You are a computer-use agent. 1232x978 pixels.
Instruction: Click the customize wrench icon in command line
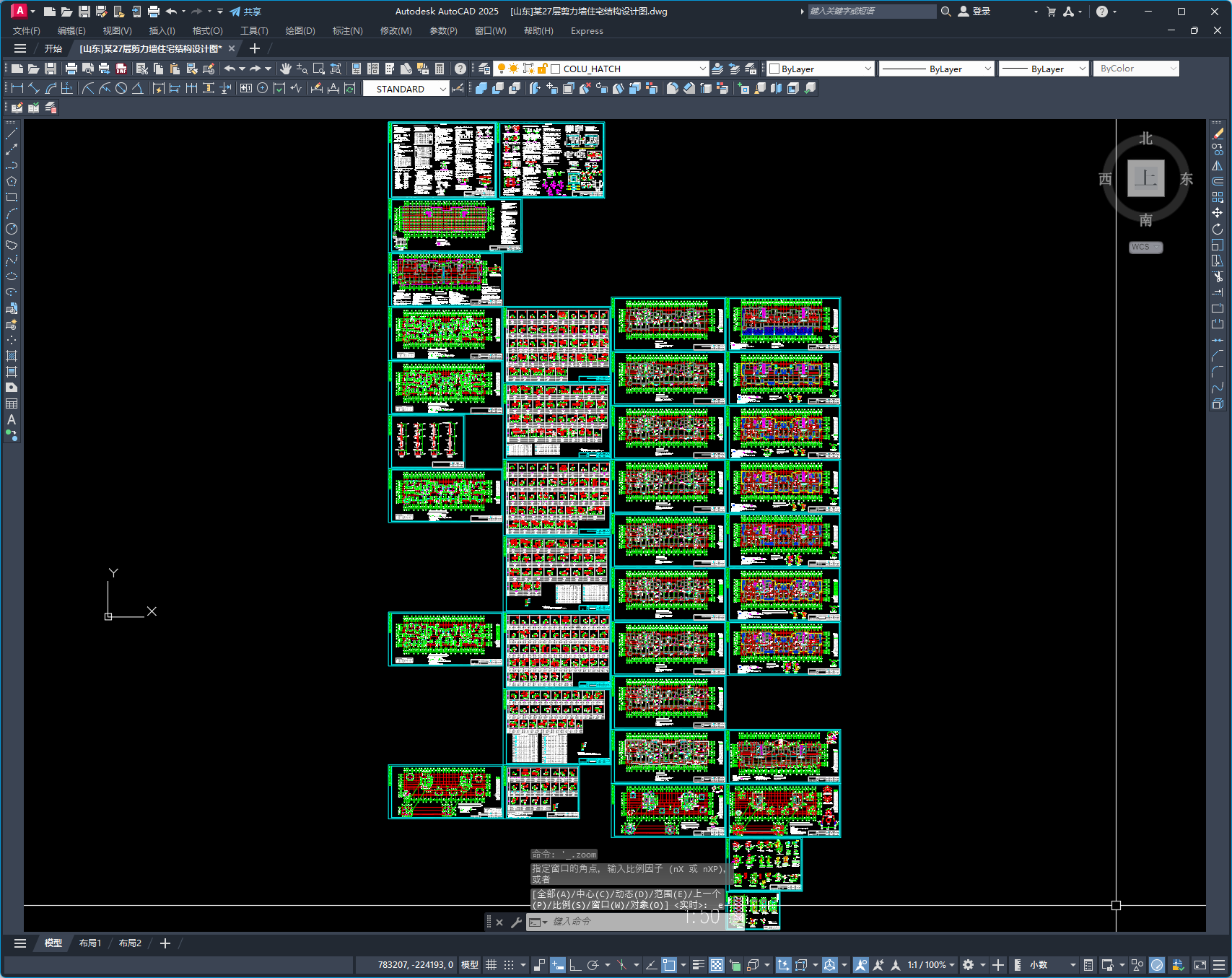pos(516,922)
